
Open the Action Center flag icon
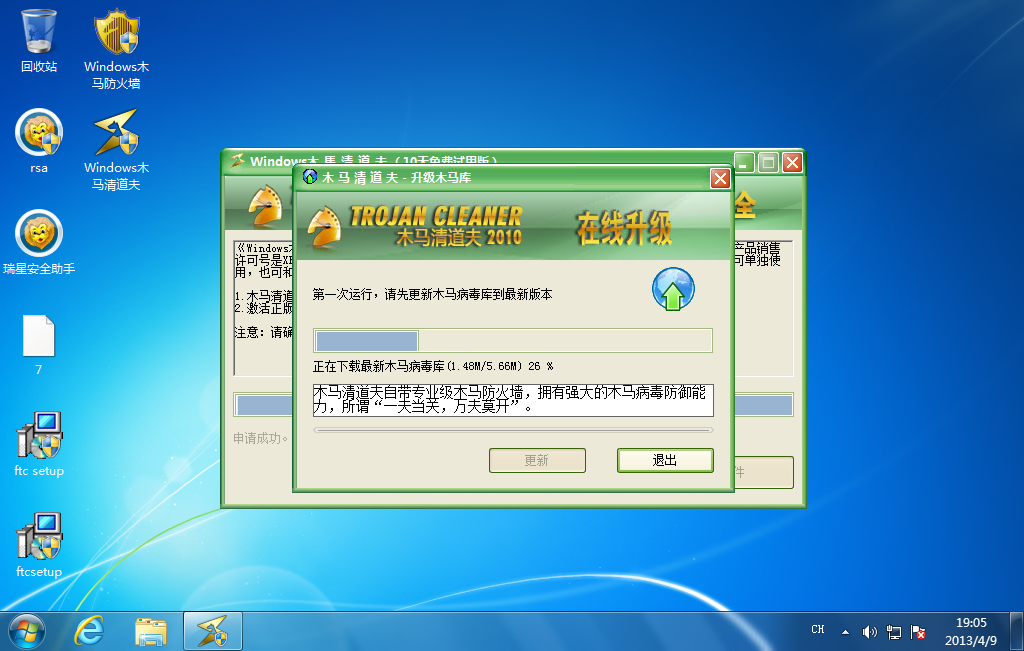[918, 631]
